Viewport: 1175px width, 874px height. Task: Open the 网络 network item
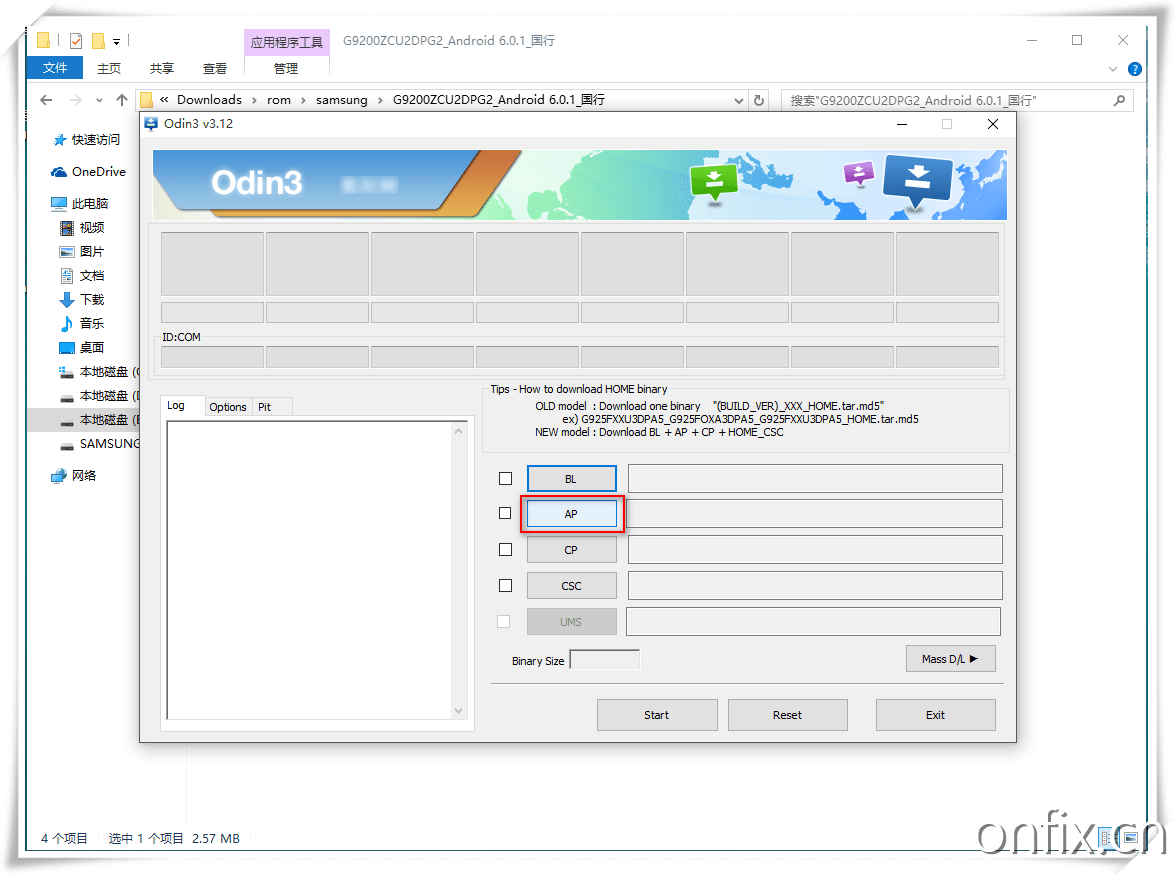click(x=84, y=476)
